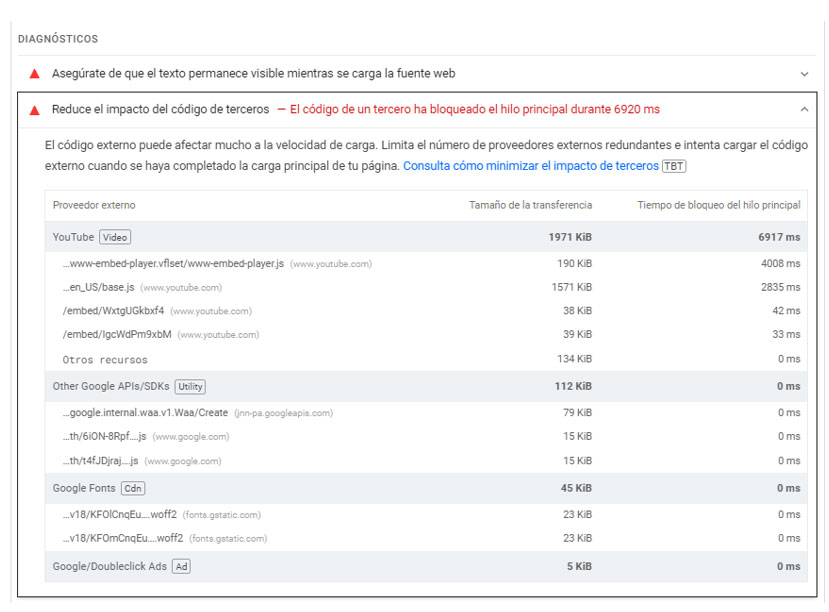Click the red 6920 ms blocked-thread summary text
829x612 pixels.
coord(475,109)
